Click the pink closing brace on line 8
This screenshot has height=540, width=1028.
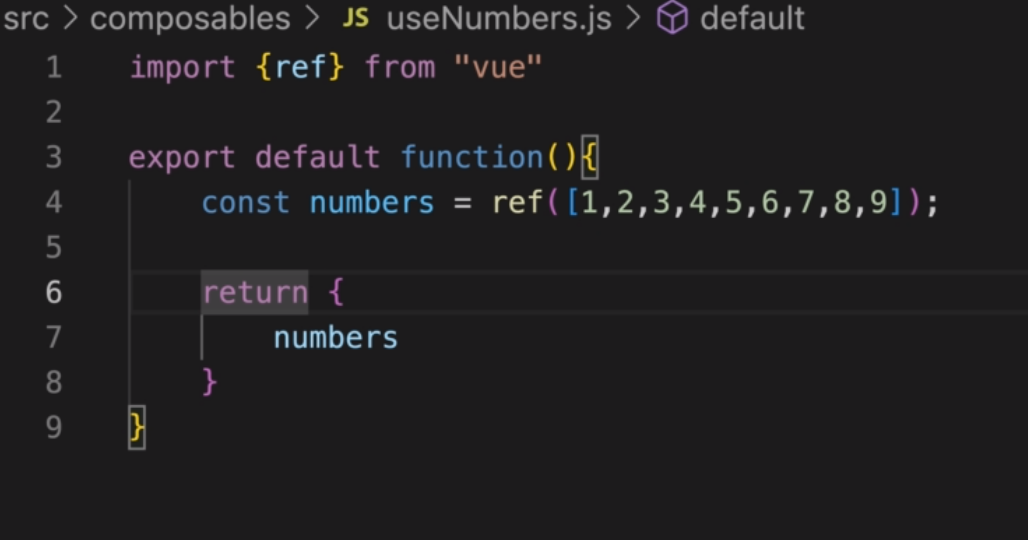coord(209,382)
